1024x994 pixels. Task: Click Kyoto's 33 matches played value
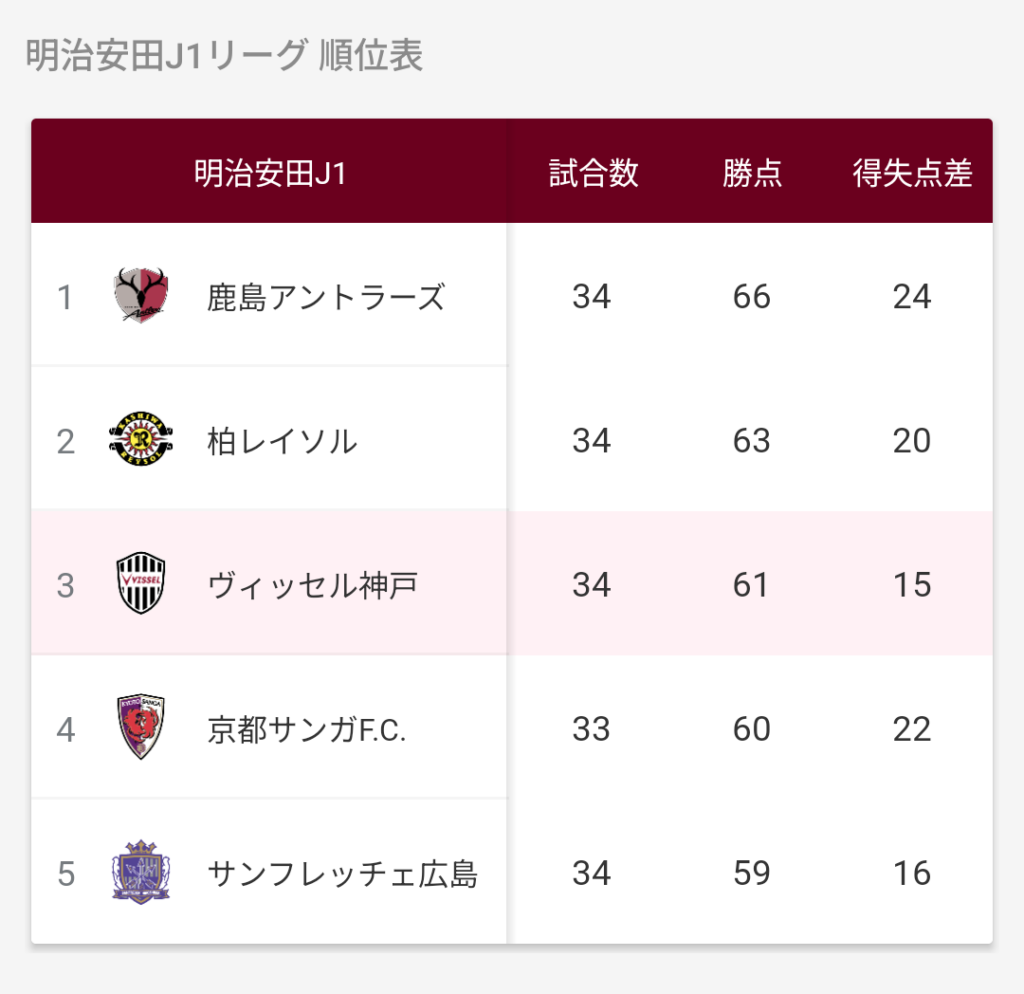pyautogui.click(x=592, y=729)
